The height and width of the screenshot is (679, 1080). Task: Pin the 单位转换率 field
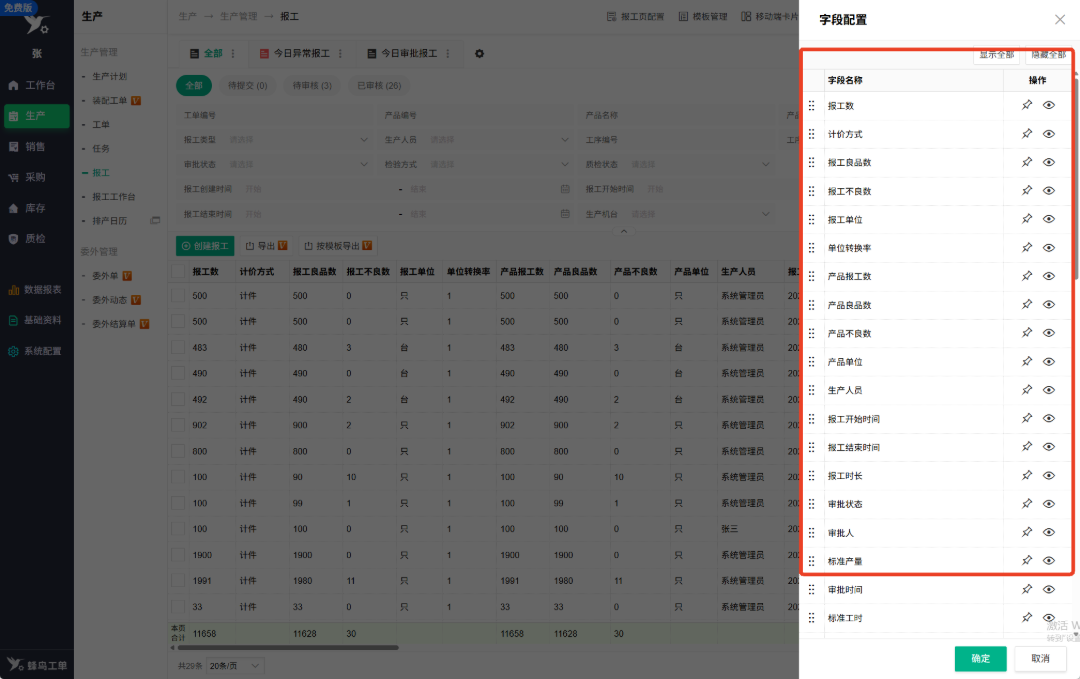(x=1026, y=247)
